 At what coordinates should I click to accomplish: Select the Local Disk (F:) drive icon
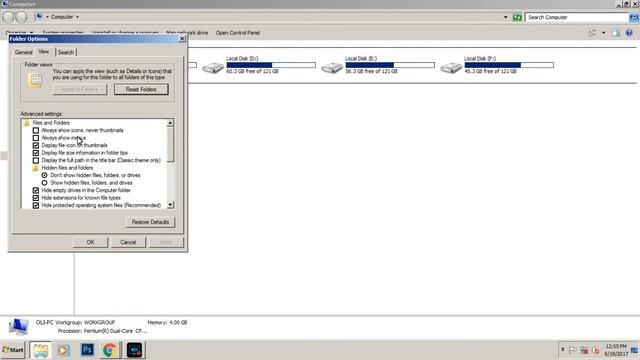pyautogui.click(x=451, y=68)
